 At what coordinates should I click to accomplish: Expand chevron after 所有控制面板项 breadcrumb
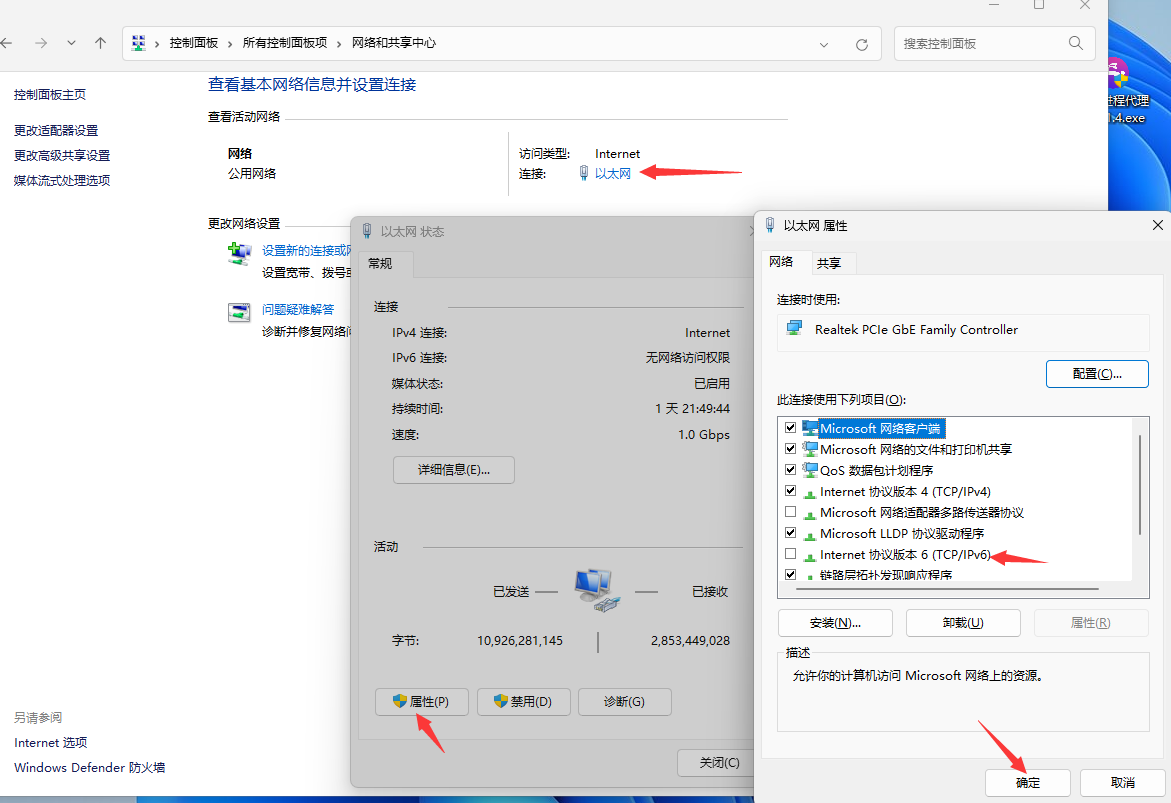pyautogui.click(x=339, y=44)
